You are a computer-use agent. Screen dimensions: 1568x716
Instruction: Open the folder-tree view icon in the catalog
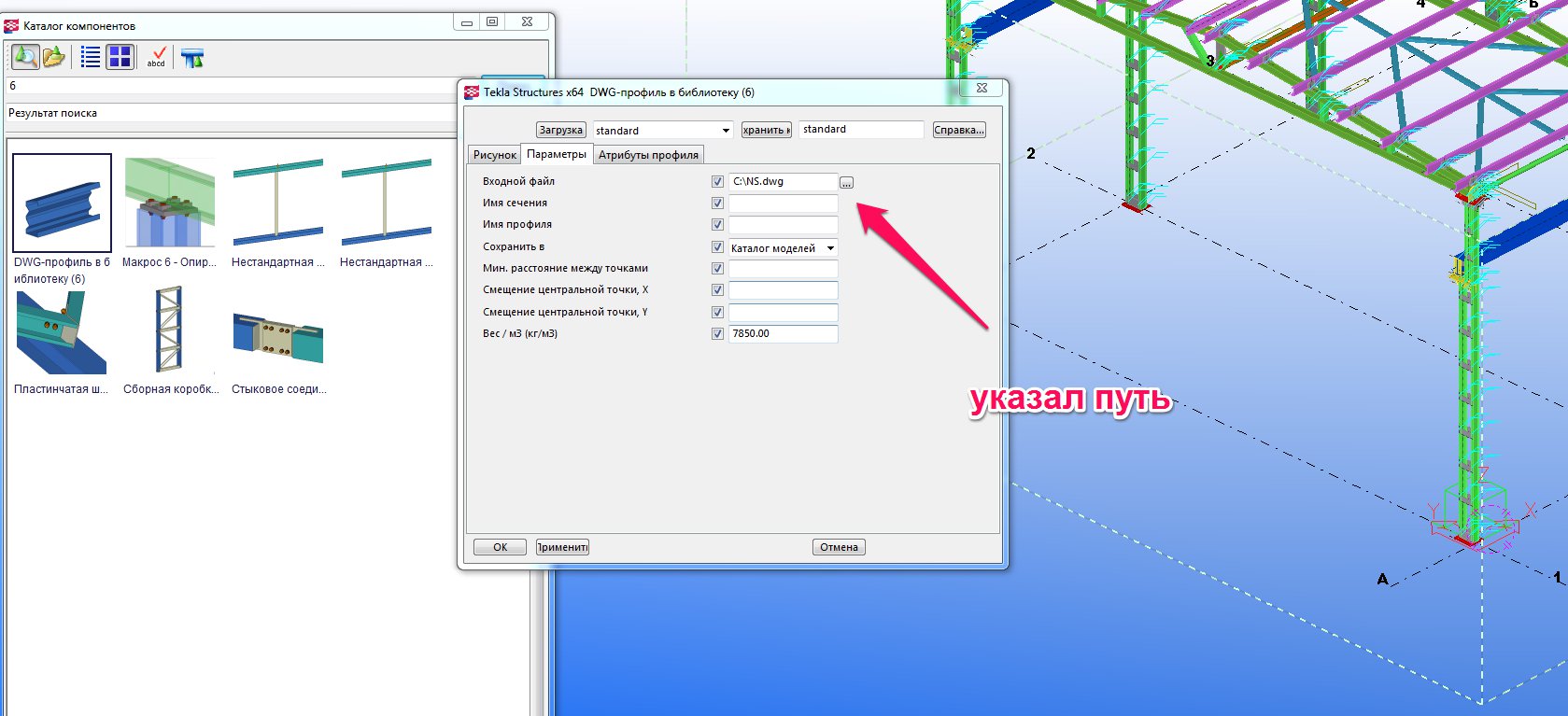click(54, 58)
